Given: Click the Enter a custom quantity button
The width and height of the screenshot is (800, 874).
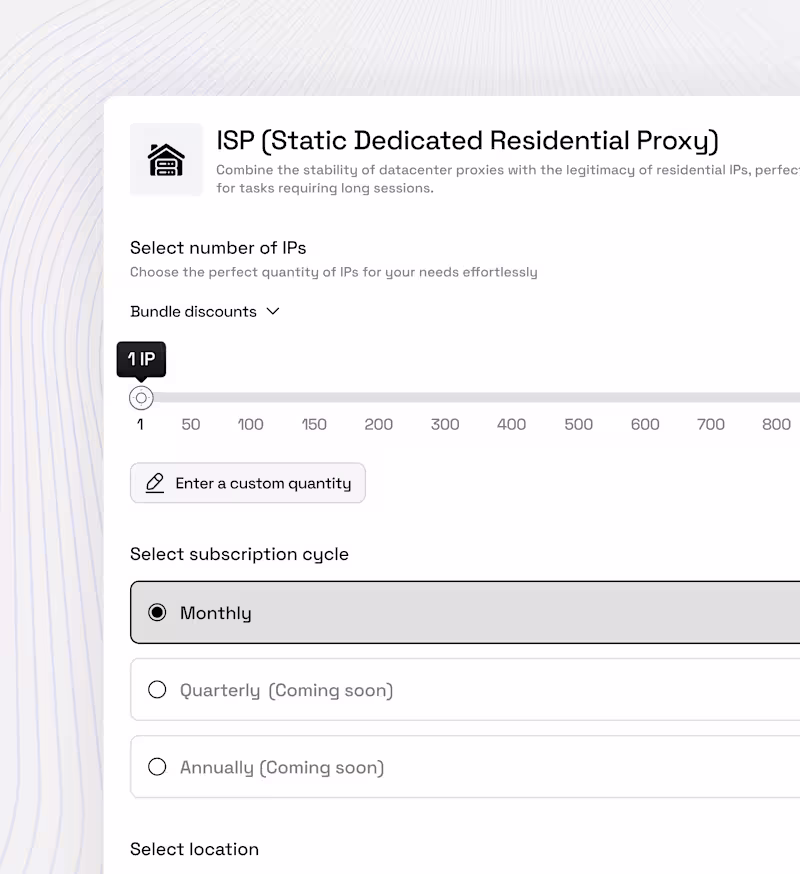Looking at the screenshot, I should [x=247, y=483].
